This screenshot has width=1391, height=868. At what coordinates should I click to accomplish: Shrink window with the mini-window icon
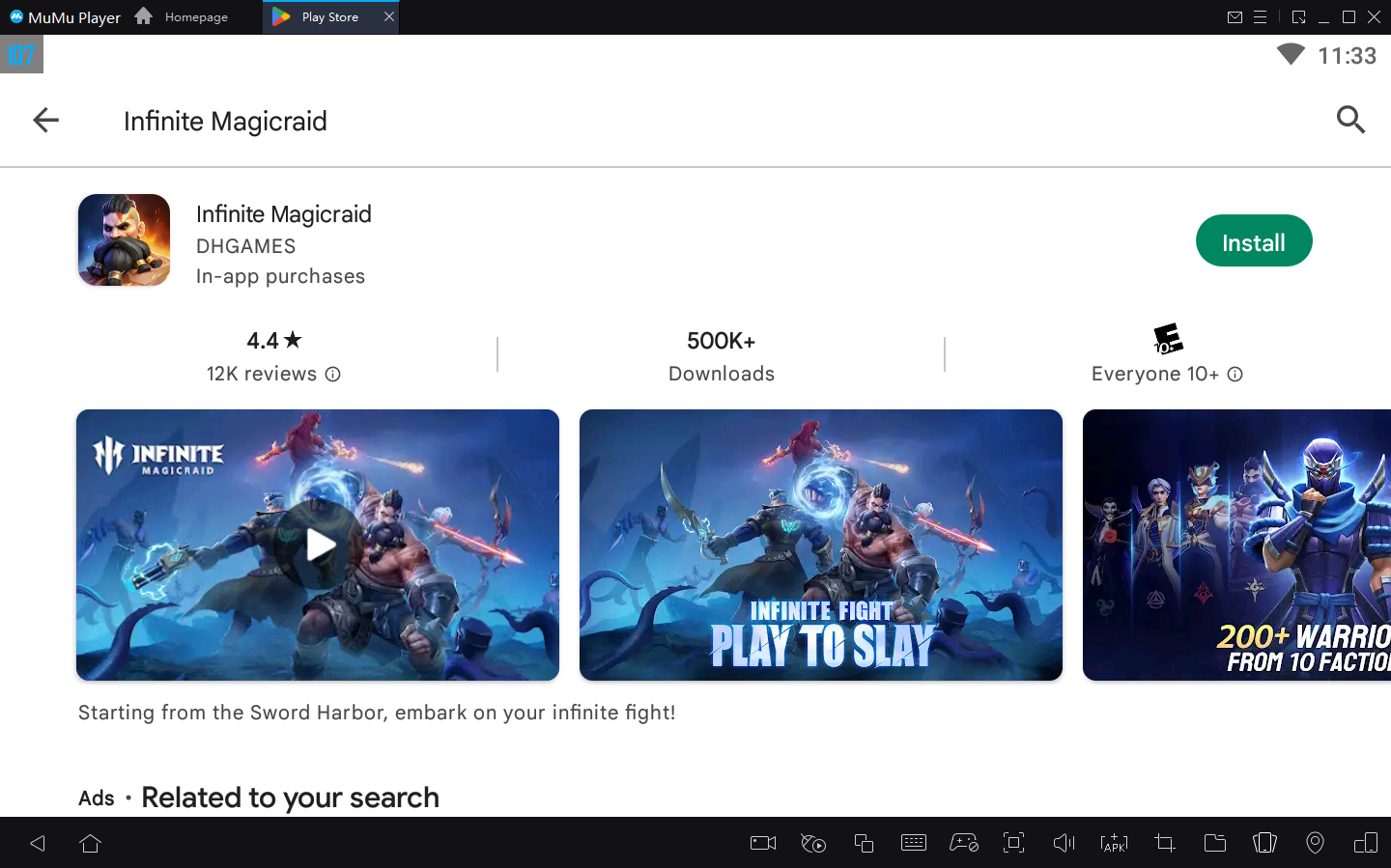1298,16
